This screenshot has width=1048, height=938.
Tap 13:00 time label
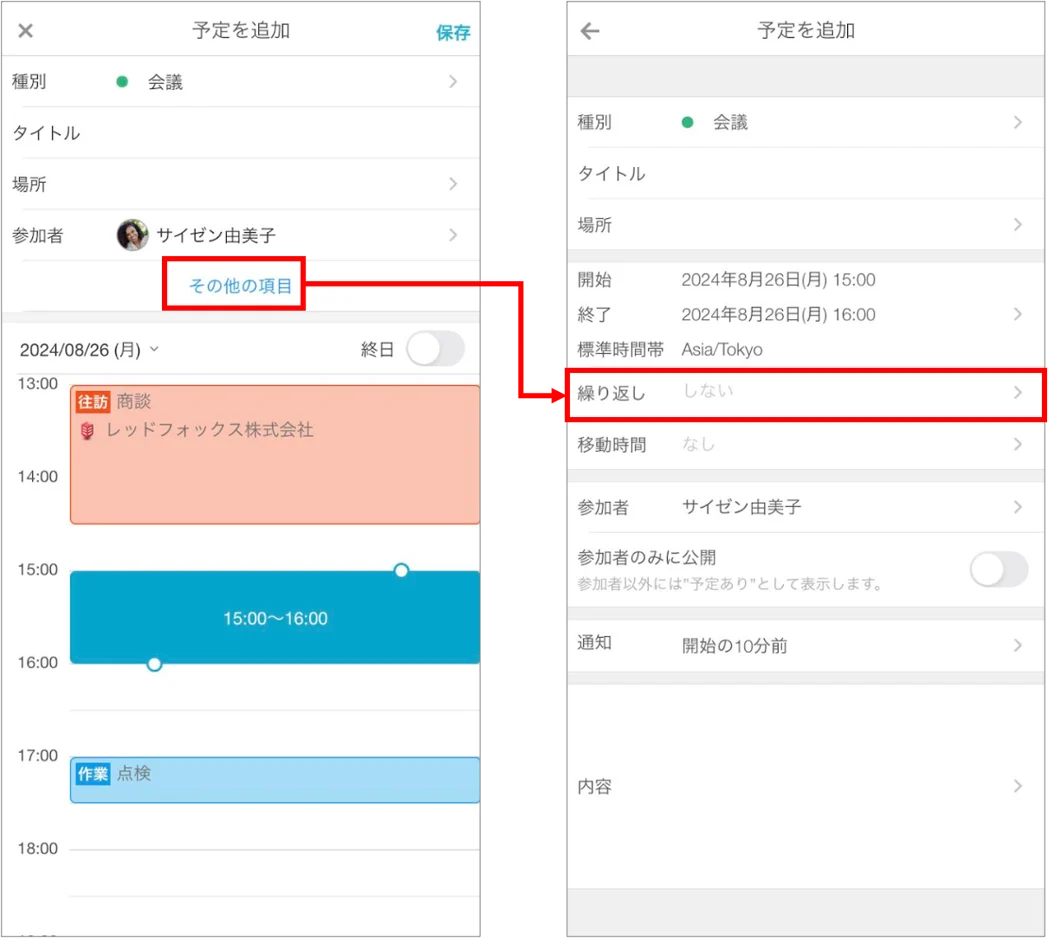[x=38, y=384]
